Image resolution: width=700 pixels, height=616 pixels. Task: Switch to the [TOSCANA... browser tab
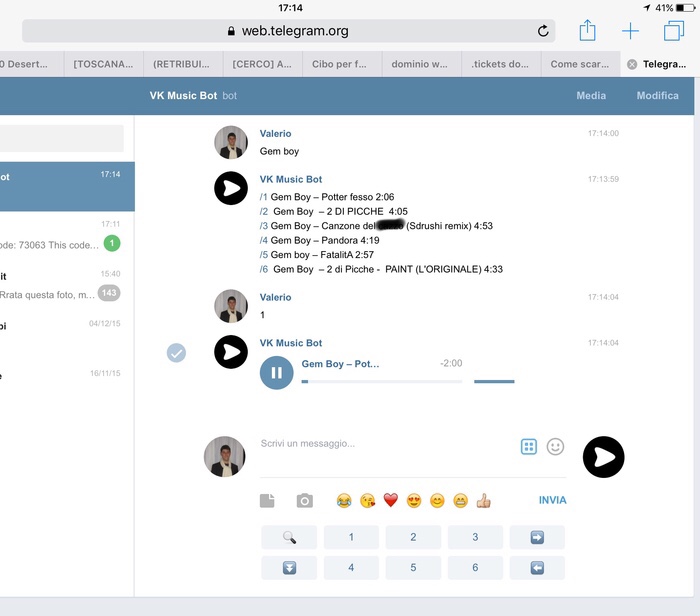104,64
